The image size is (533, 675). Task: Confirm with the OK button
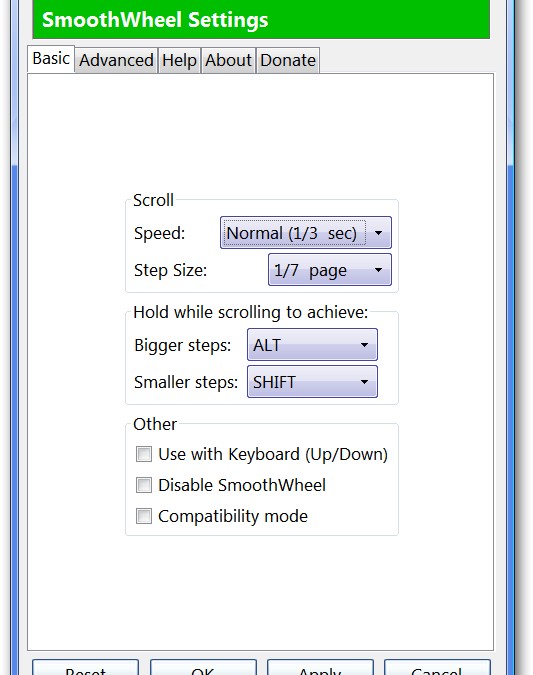point(203,668)
